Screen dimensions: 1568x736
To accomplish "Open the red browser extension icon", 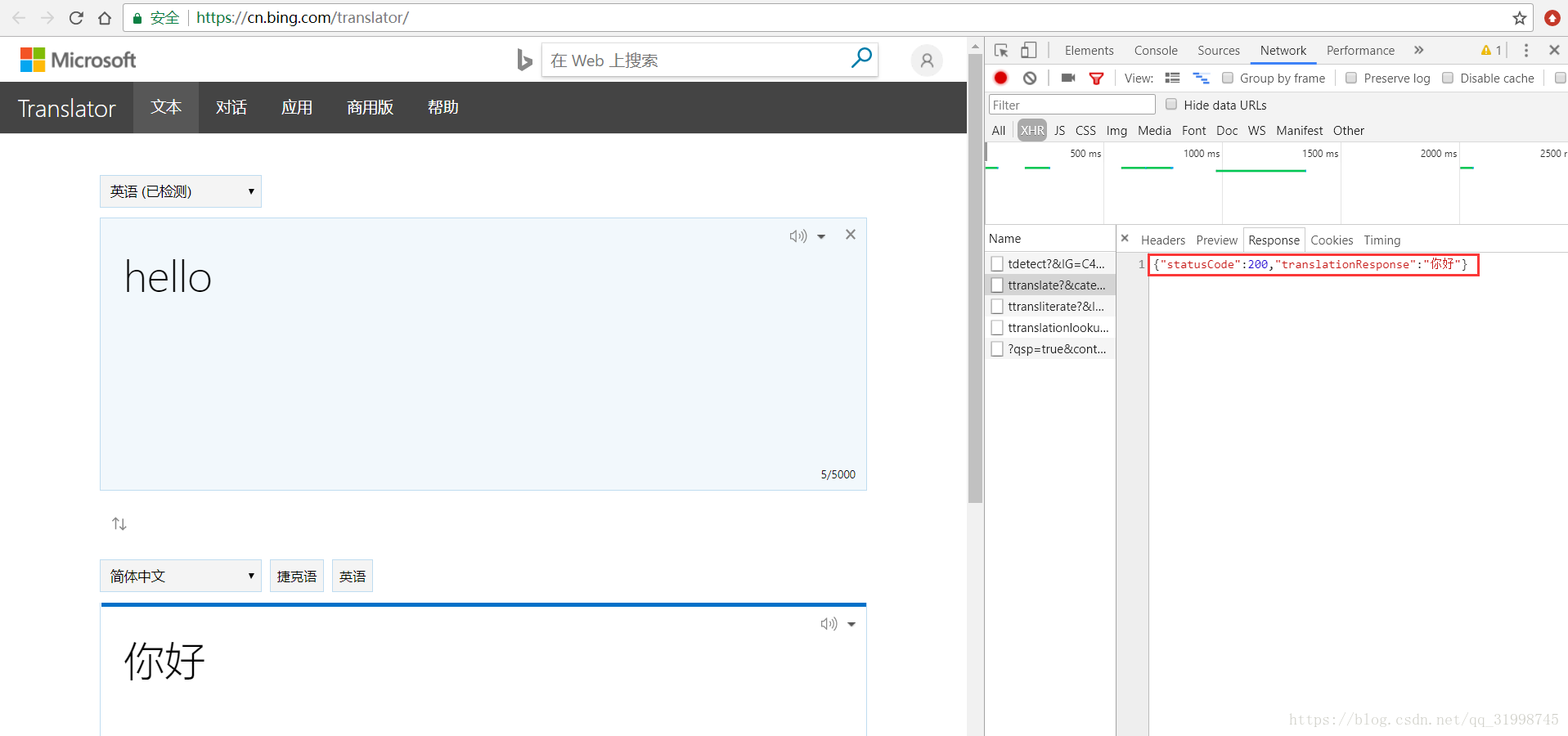I will coord(1552,18).
